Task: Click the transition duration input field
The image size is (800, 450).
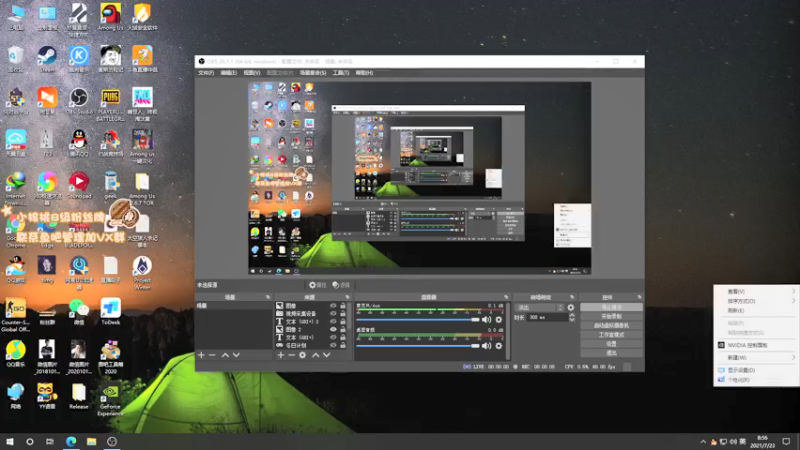Action: [x=547, y=317]
